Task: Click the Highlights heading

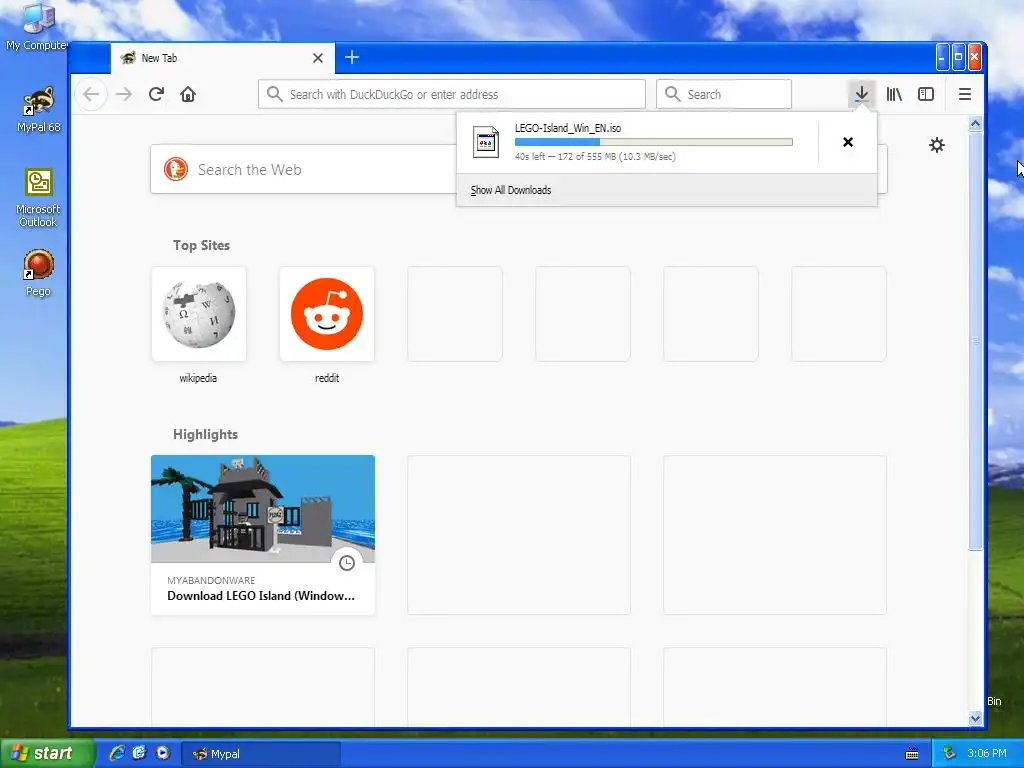Action: [x=205, y=434]
